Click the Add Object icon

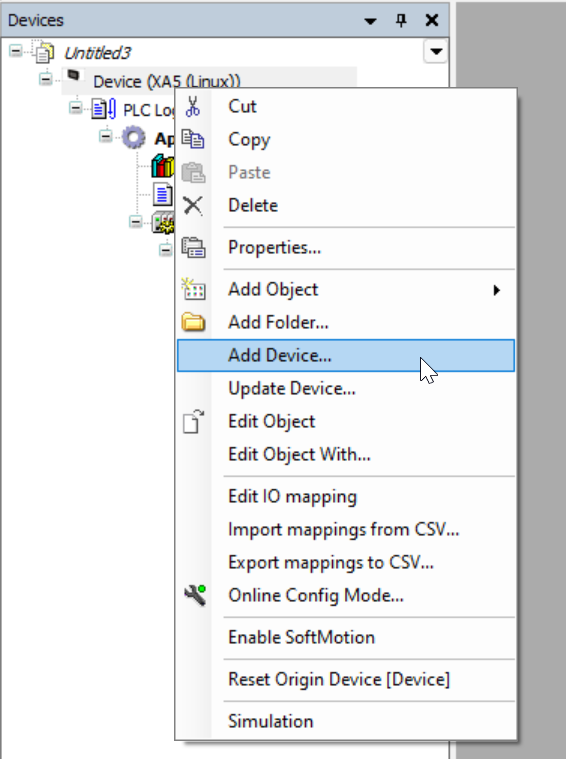click(x=193, y=289)
